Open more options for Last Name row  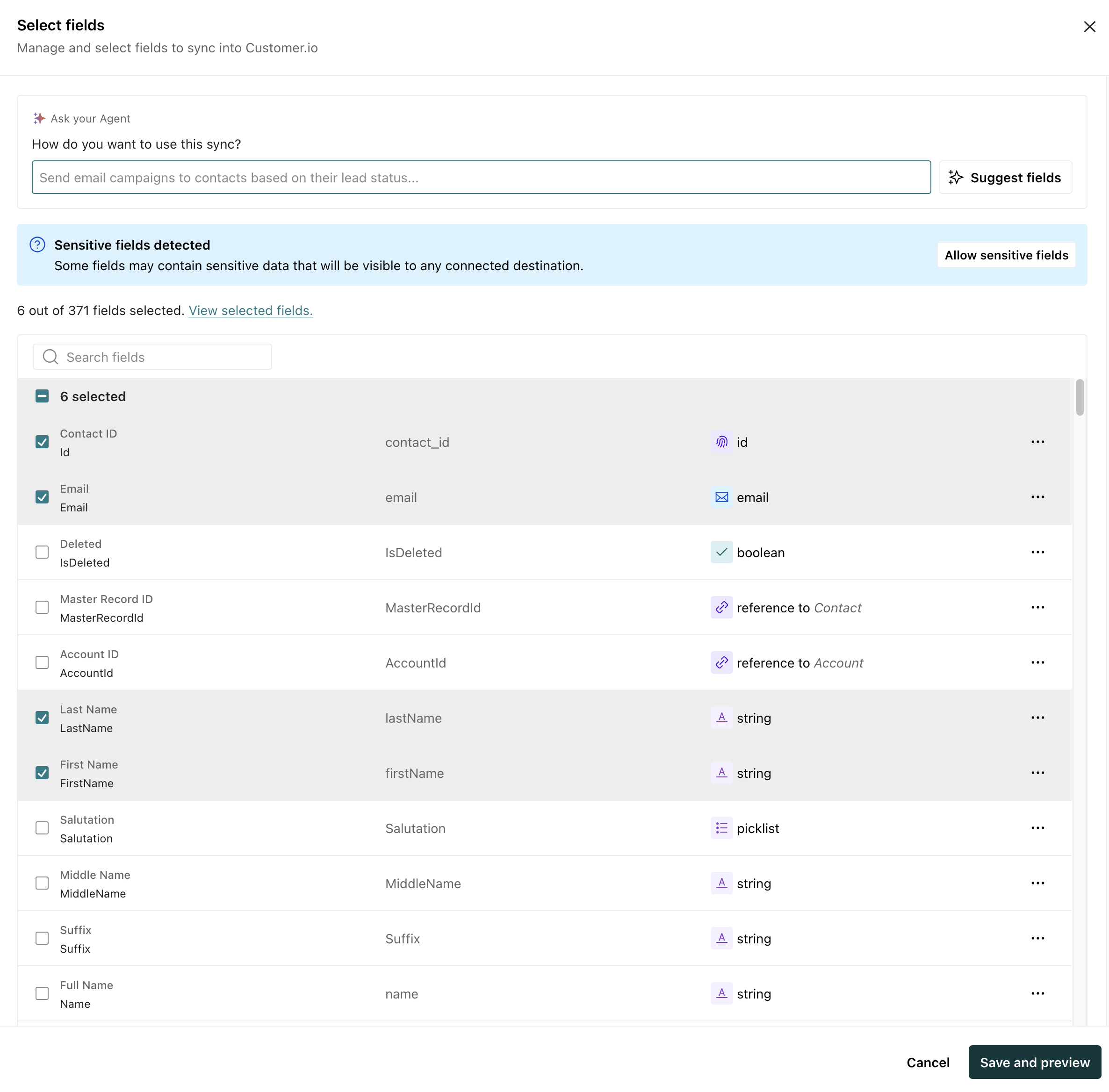(x=1037, y=718)
